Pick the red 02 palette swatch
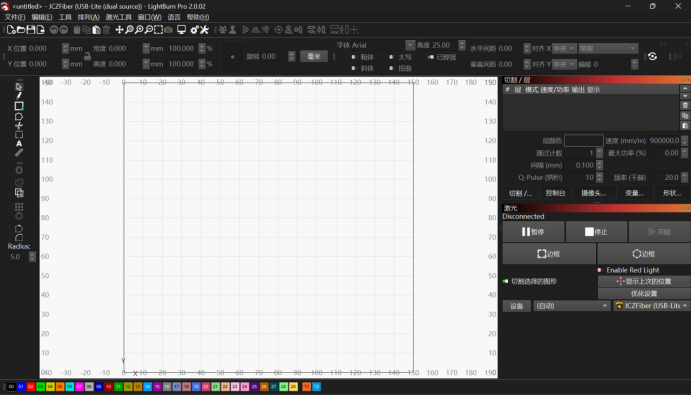Screen dimensions: 691x395 31,387
